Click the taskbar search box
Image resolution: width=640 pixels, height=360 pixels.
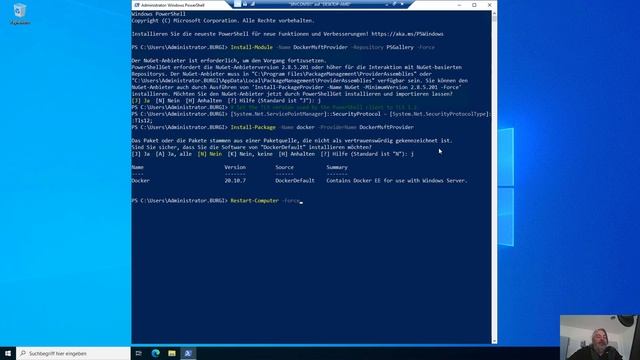73,353
